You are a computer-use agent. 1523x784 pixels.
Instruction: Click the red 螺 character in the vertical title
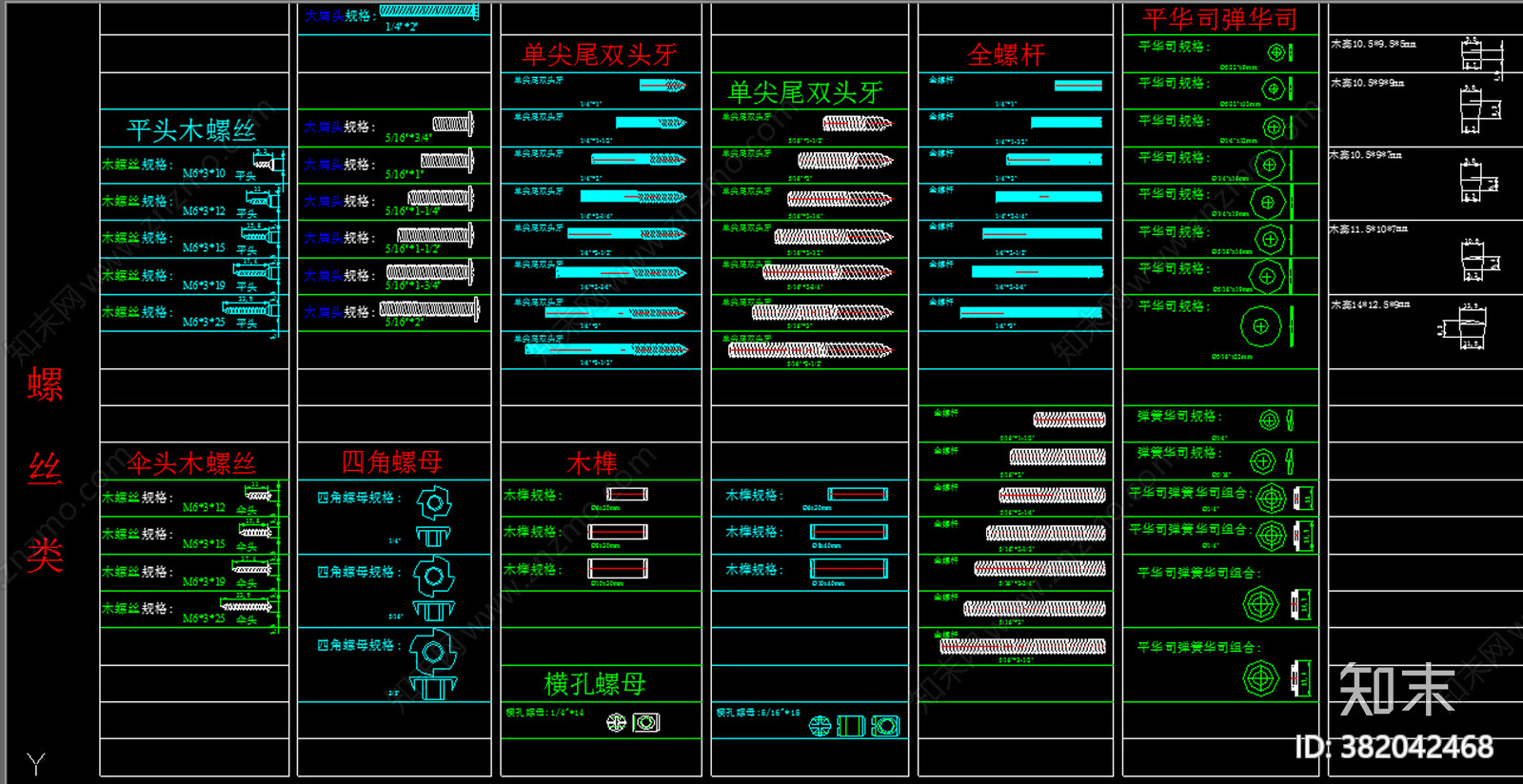click(45, 384)
